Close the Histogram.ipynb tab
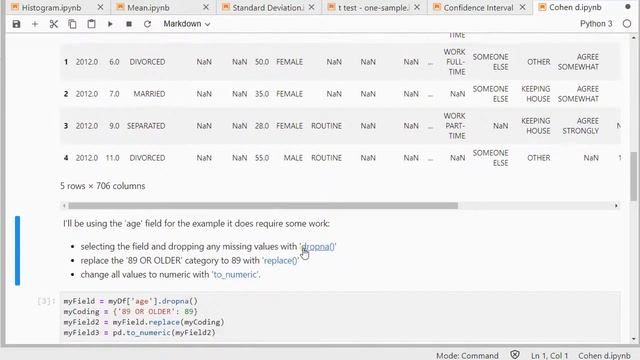The width and height of the screenshot is (640, 360). point(100,7)
